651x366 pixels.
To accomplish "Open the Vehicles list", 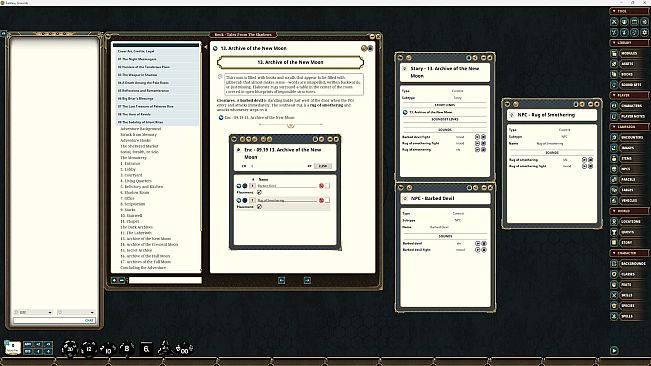I will [x=629, y=200].
